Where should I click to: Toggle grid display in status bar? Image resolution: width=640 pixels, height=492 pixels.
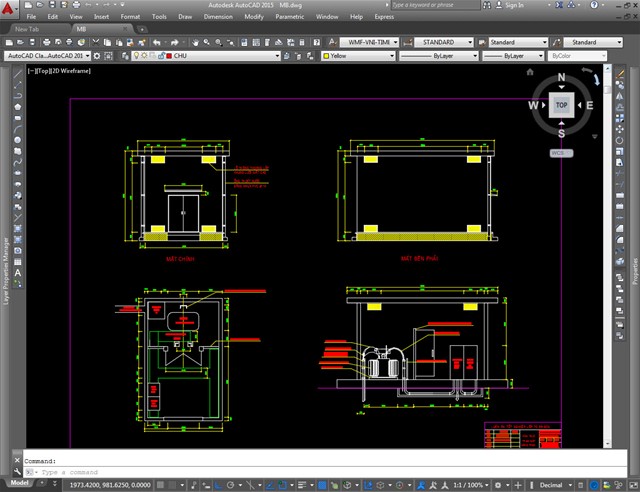point(160,485)
